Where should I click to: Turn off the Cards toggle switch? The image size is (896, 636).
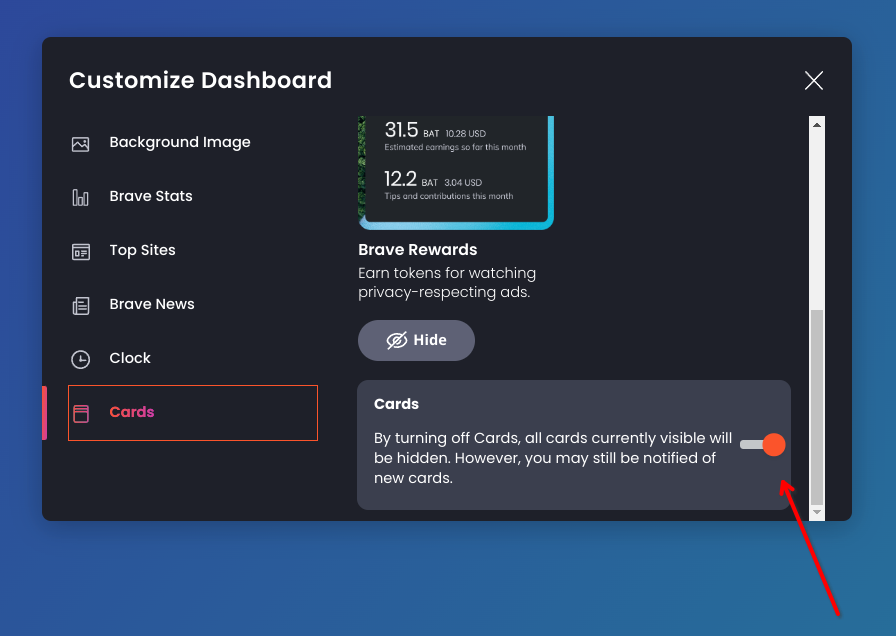pos(763,444)
